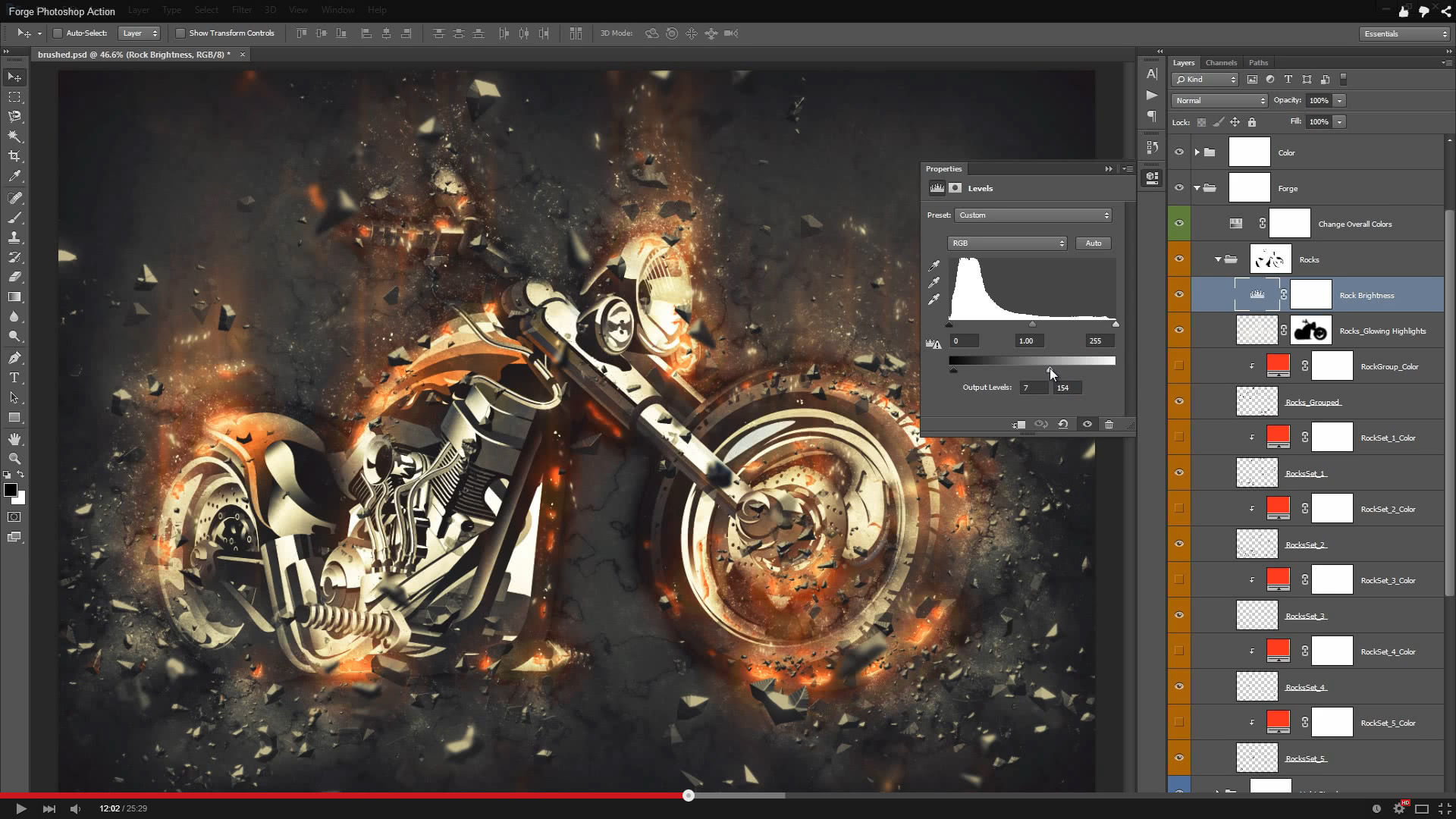Open the Paths tab

pos(1258,63)
